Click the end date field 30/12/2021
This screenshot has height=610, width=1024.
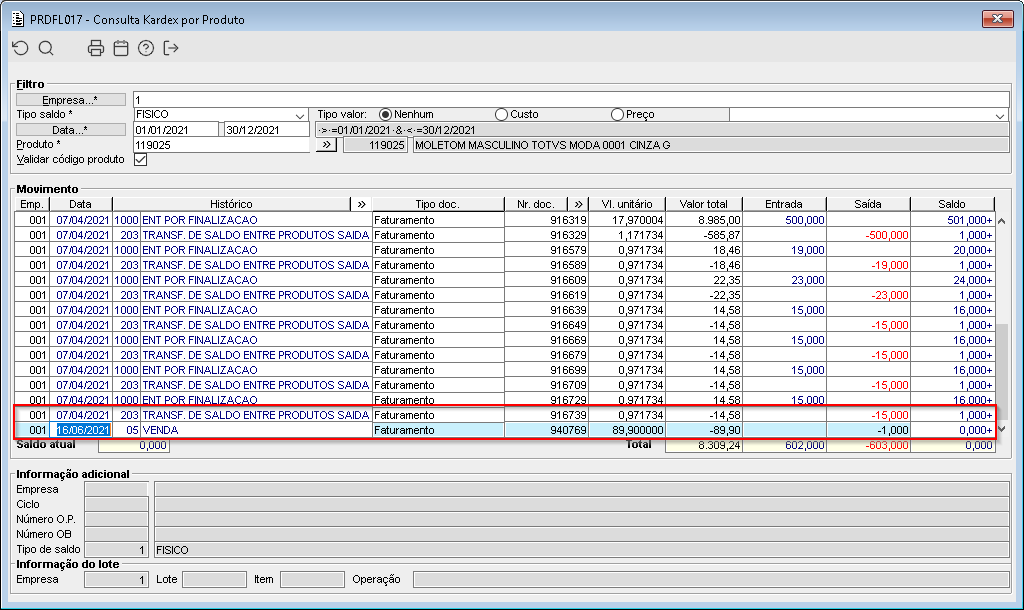click(x=266, y=130)
